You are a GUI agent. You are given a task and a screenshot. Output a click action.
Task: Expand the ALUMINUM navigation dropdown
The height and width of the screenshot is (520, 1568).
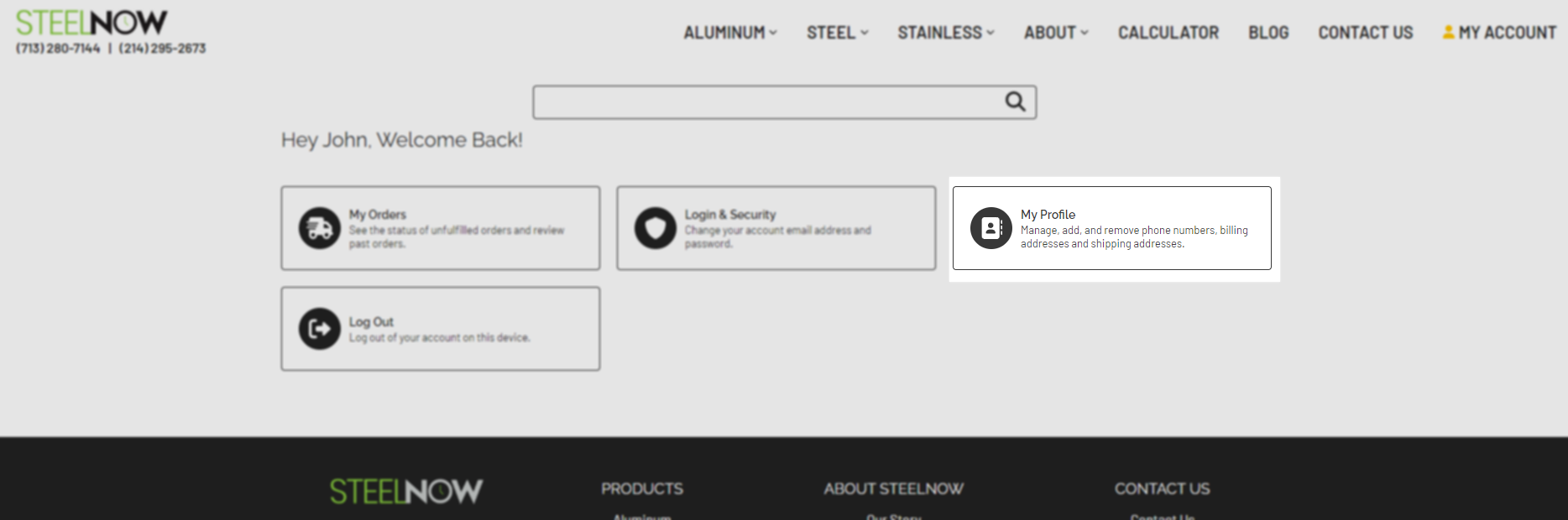(x=724, y=33)
